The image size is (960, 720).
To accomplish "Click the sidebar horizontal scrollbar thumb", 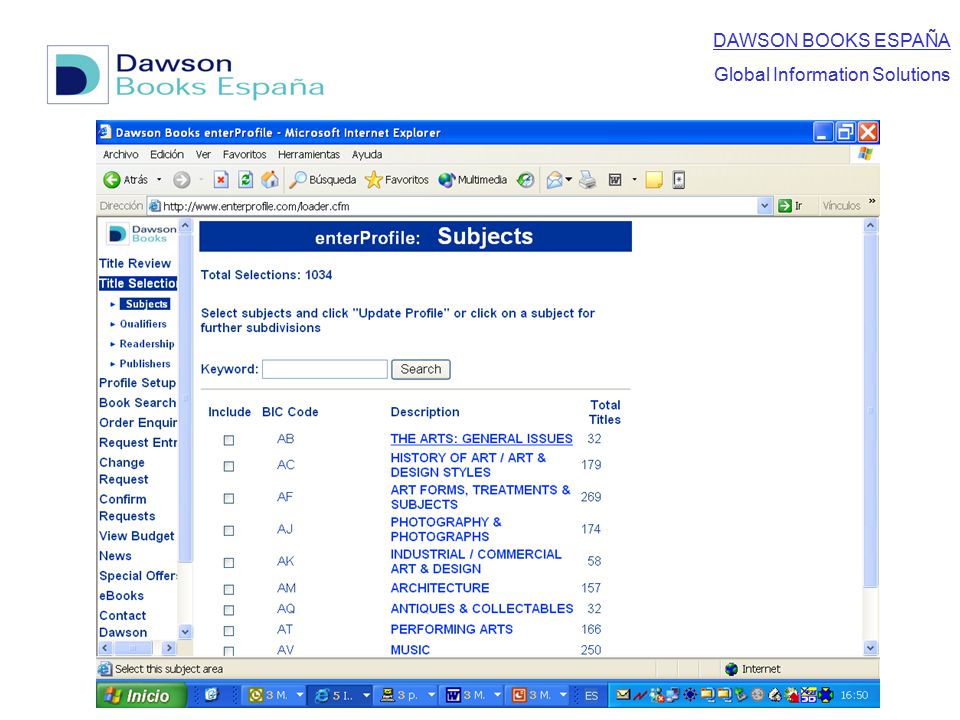I will point(132,648).
